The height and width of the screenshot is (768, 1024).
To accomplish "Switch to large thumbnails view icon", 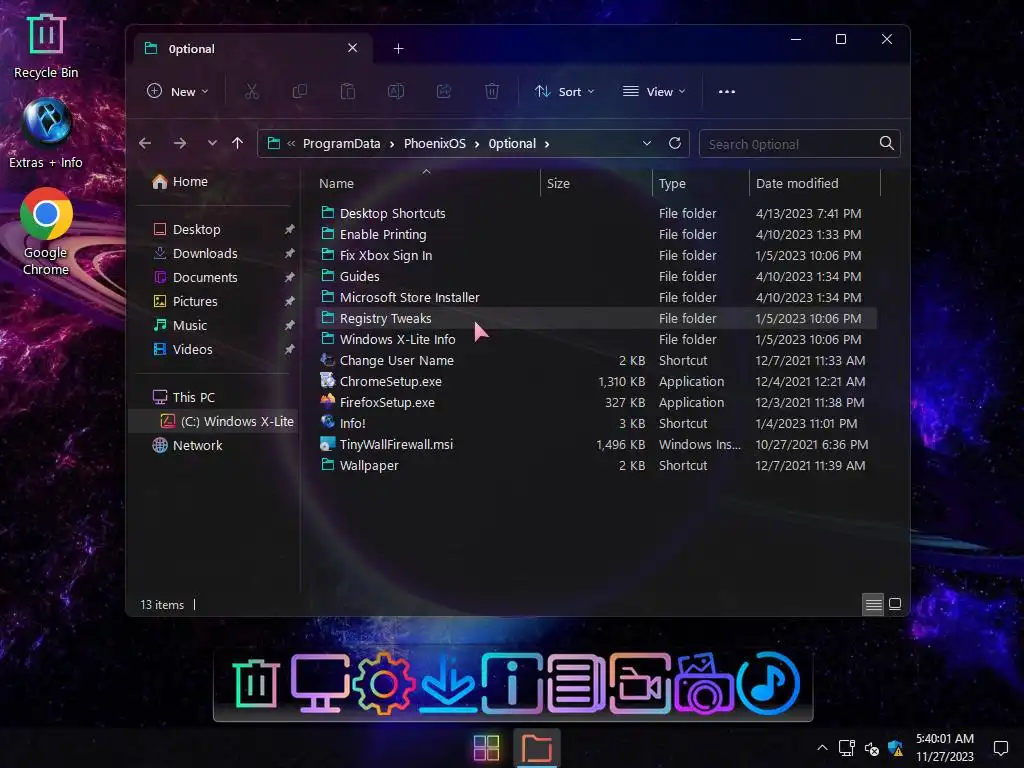I will pos(895,604).
